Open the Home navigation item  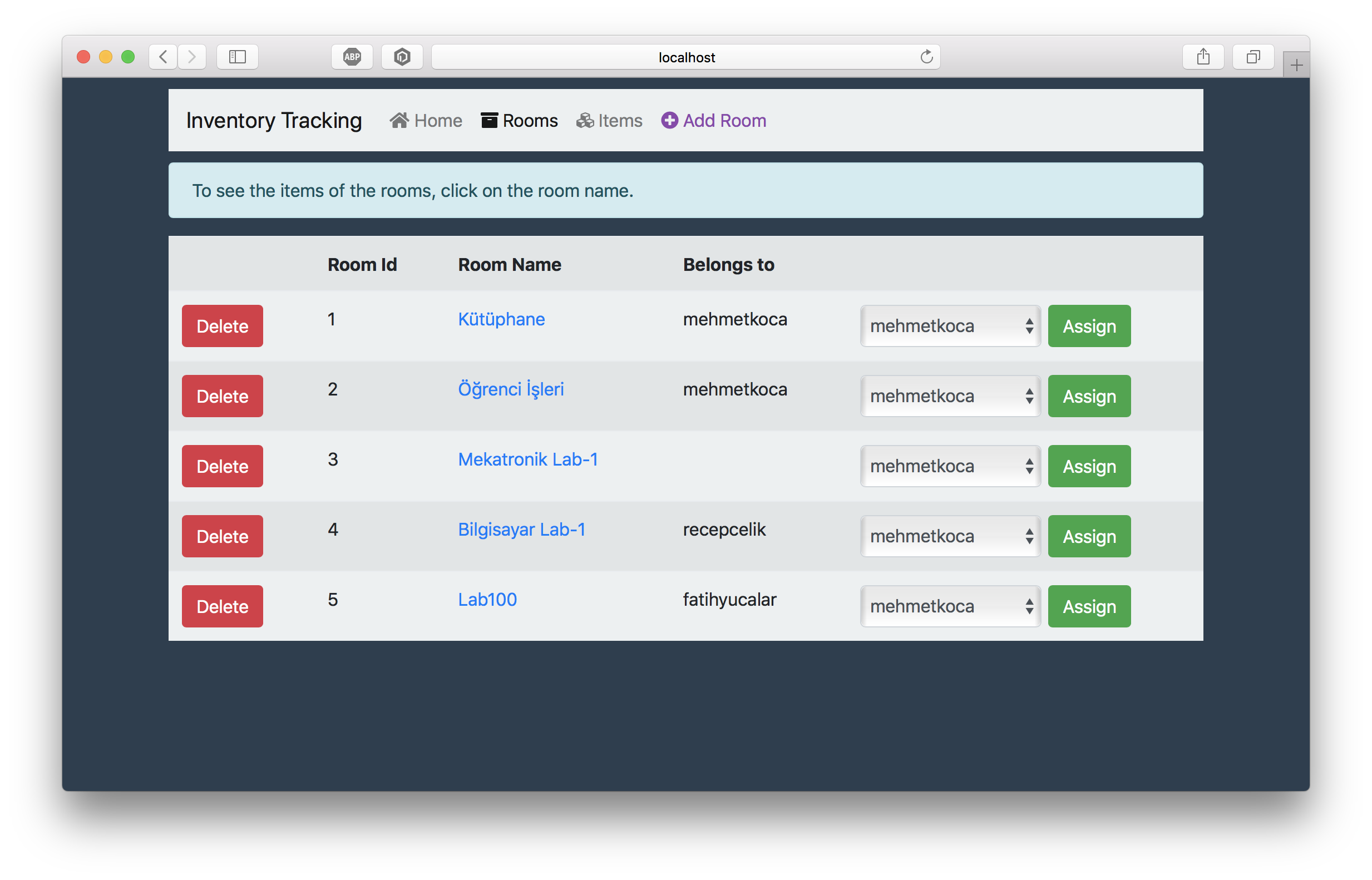pyautogui.click(x=426, y=121)
